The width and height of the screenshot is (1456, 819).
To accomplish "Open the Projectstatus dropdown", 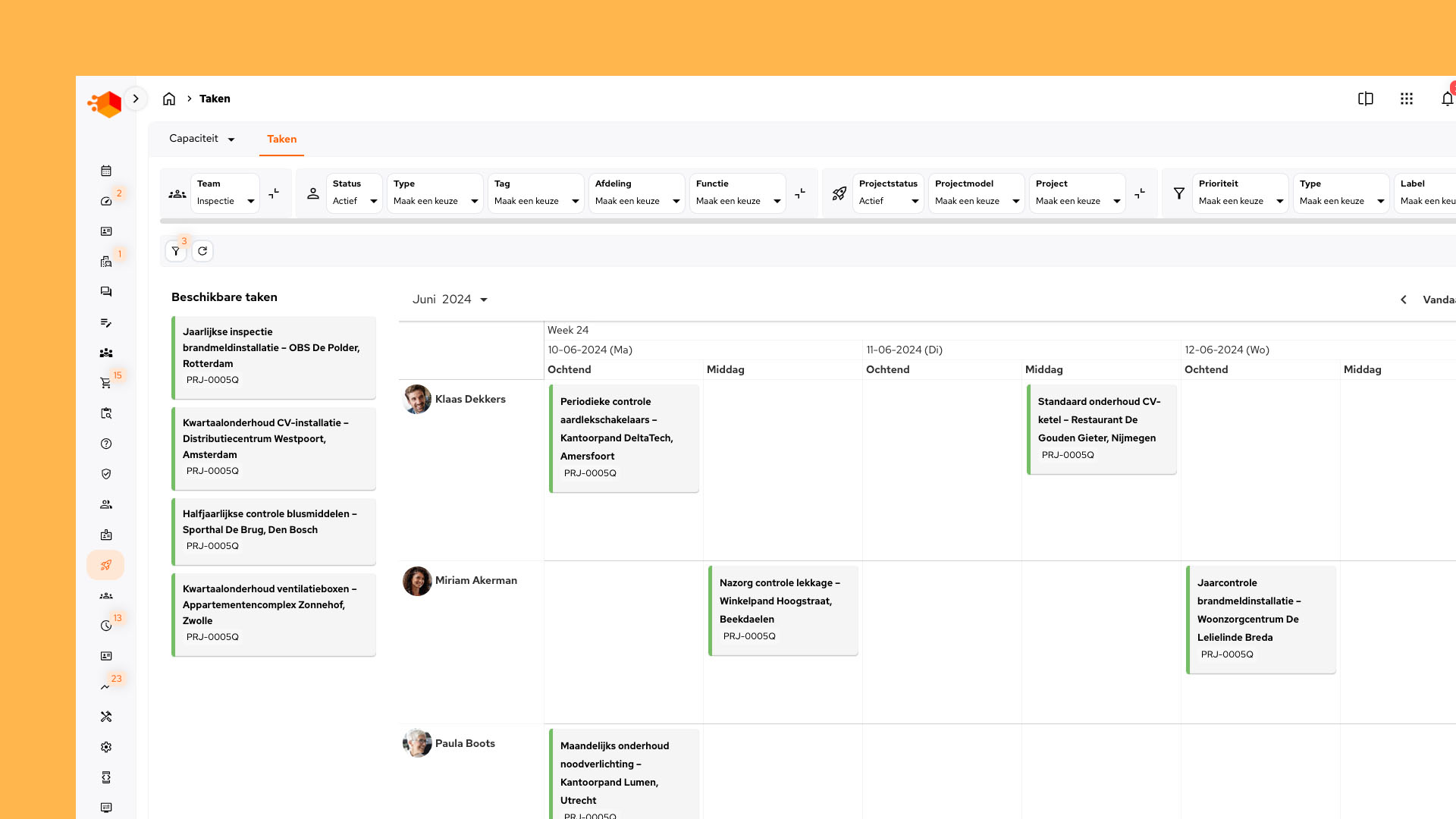I will (888, 193).
